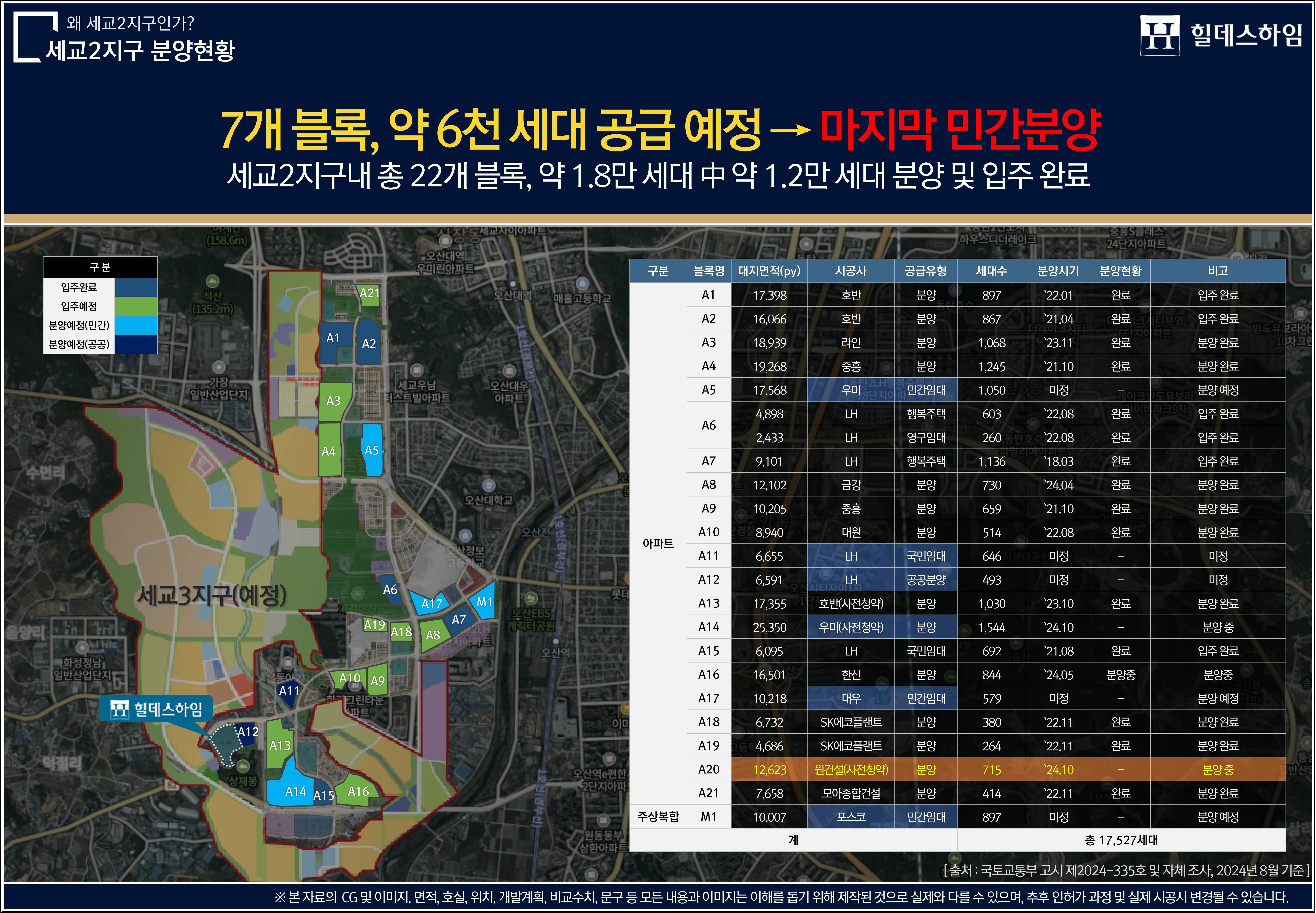Click the 블록명 column header

[709, 271]
